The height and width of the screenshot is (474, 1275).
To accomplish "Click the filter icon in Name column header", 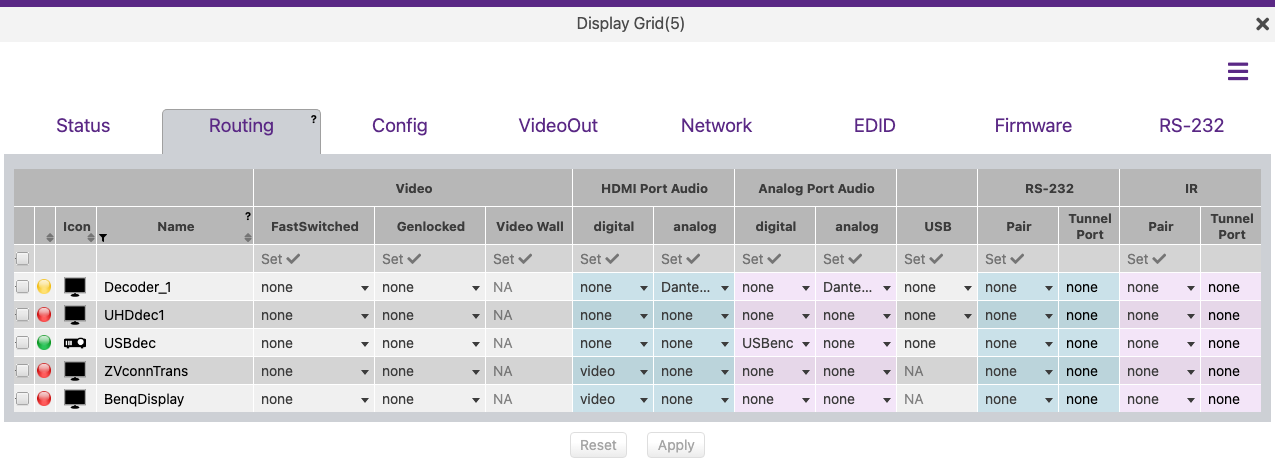I will pyautogui.click(x=103, y=238).
